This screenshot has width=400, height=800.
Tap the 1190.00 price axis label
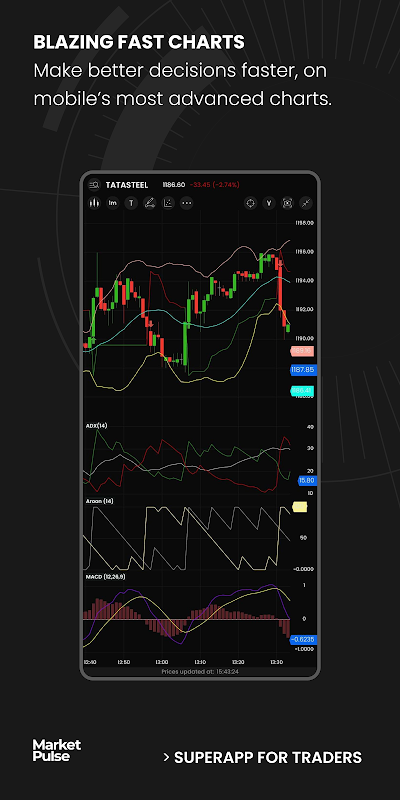[304, 338]
